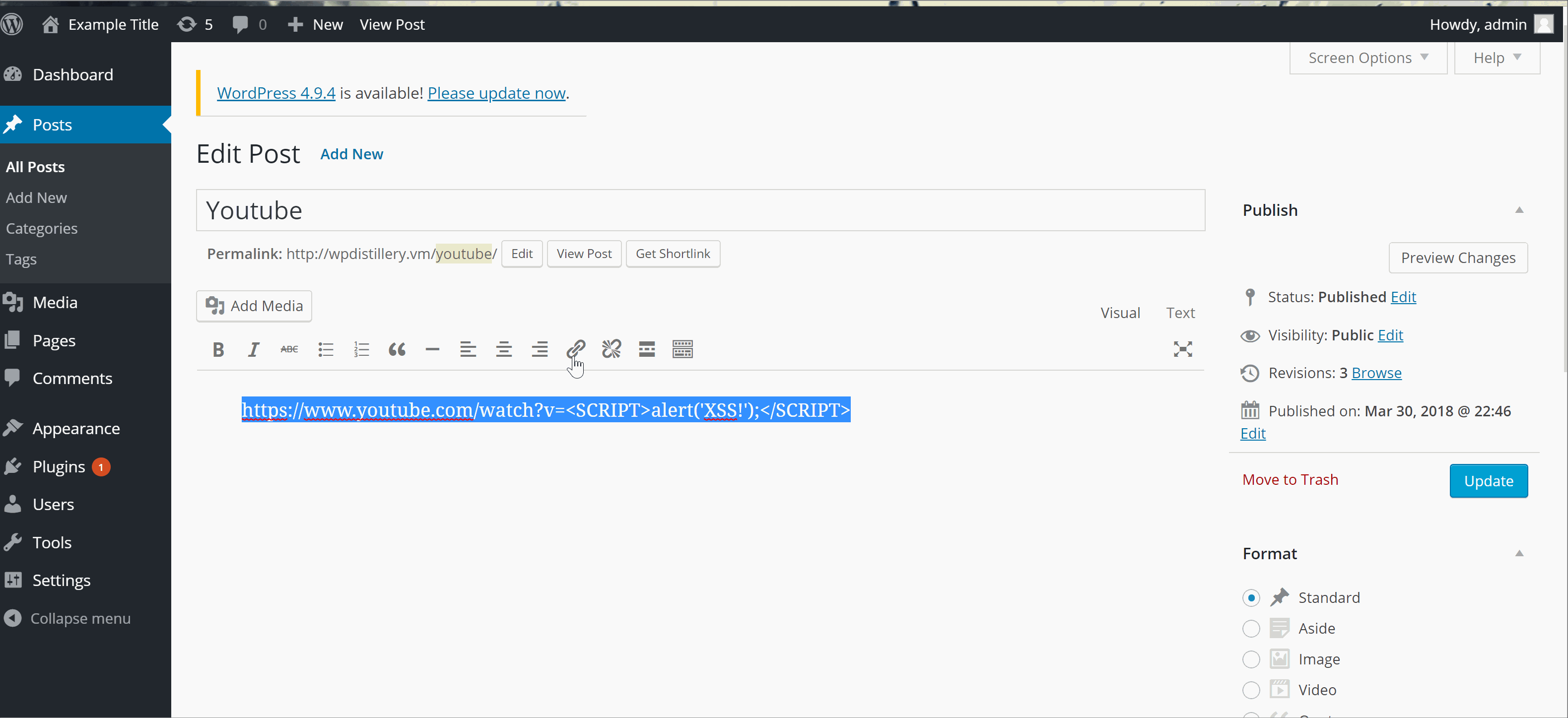Viewport: 1568px width, 718px height.
Task: Click the Move to Trash link
Action: point(1290,480)
